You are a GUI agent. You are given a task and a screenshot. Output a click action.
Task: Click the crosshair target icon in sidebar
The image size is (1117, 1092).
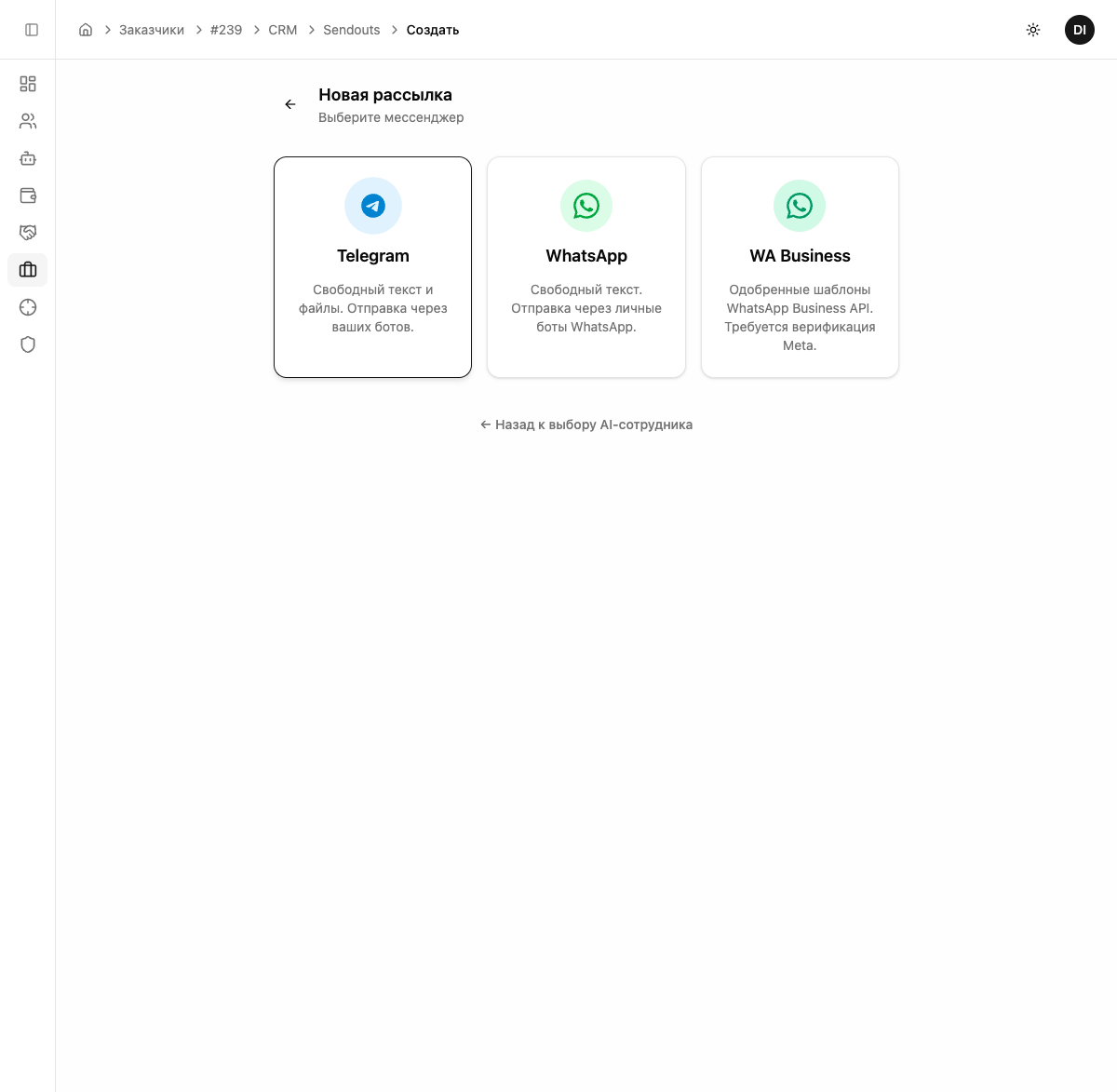coord(28,307)
